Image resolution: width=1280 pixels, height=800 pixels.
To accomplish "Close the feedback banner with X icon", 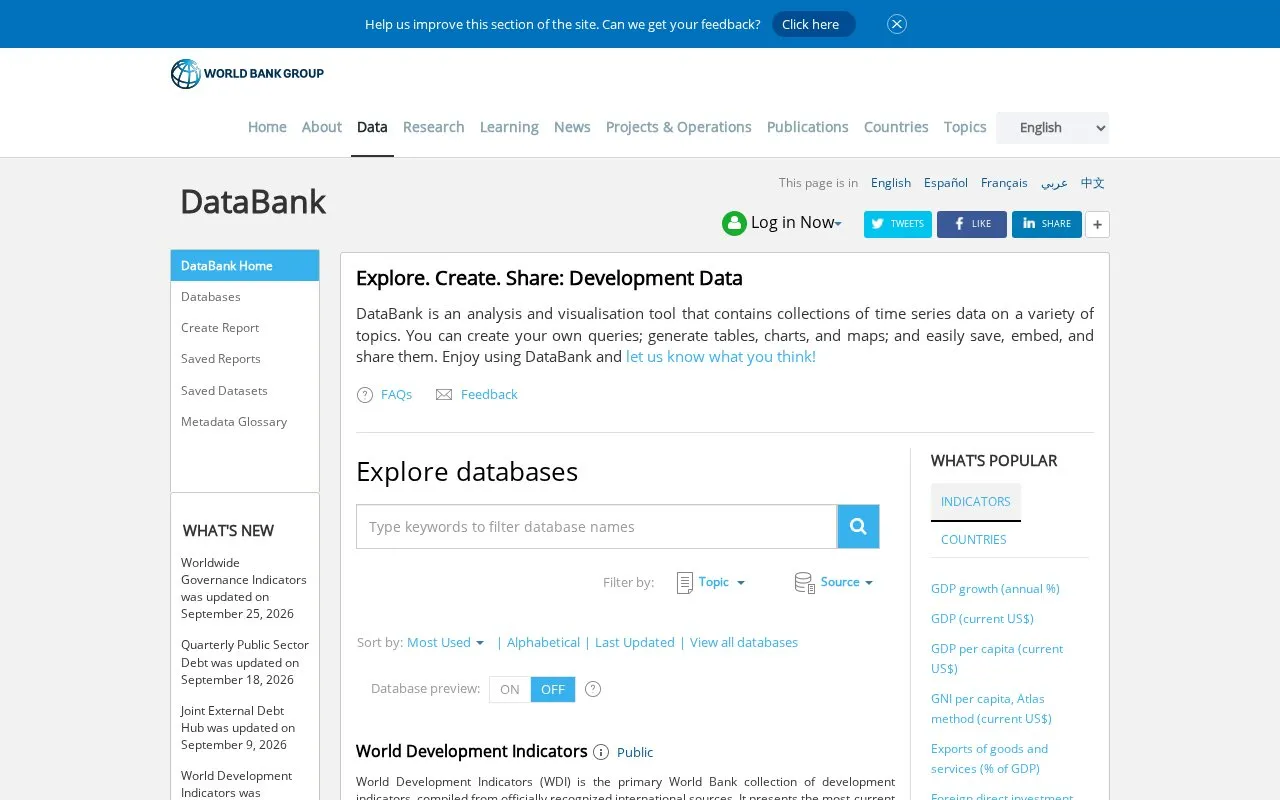I will 897,24.
